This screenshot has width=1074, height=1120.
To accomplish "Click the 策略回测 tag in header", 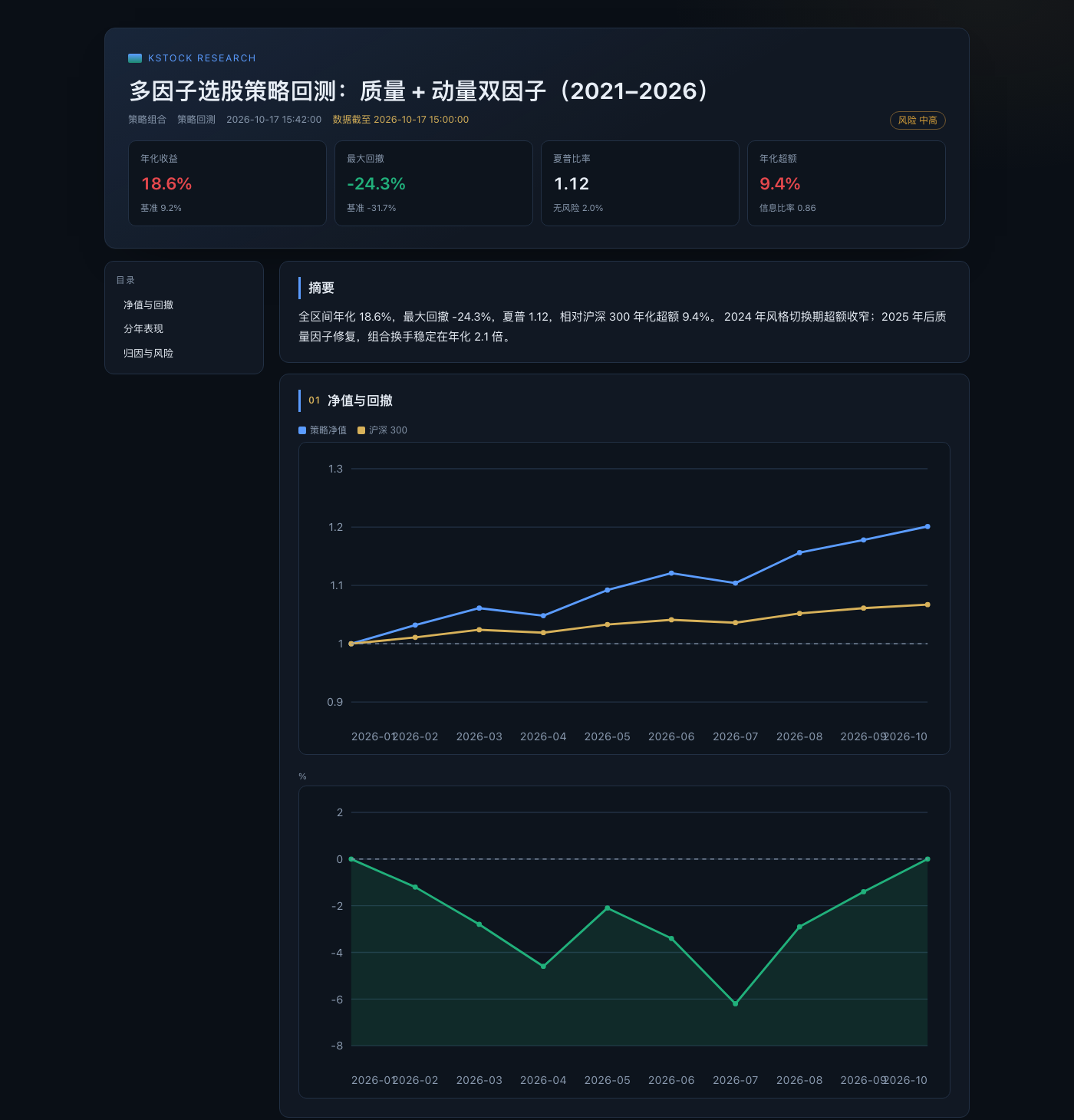I will [x=196, y=120].
